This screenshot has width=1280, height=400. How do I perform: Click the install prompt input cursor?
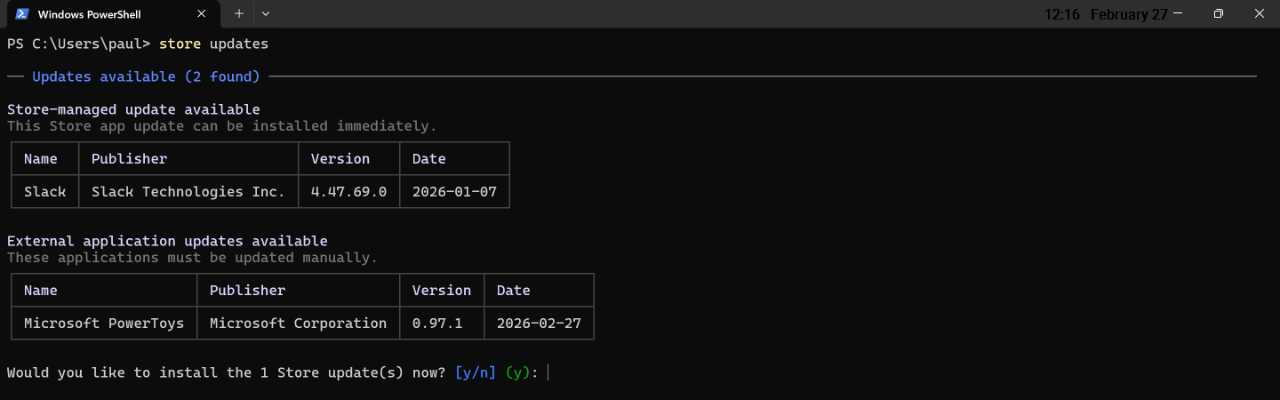click(x=548, y=373)
